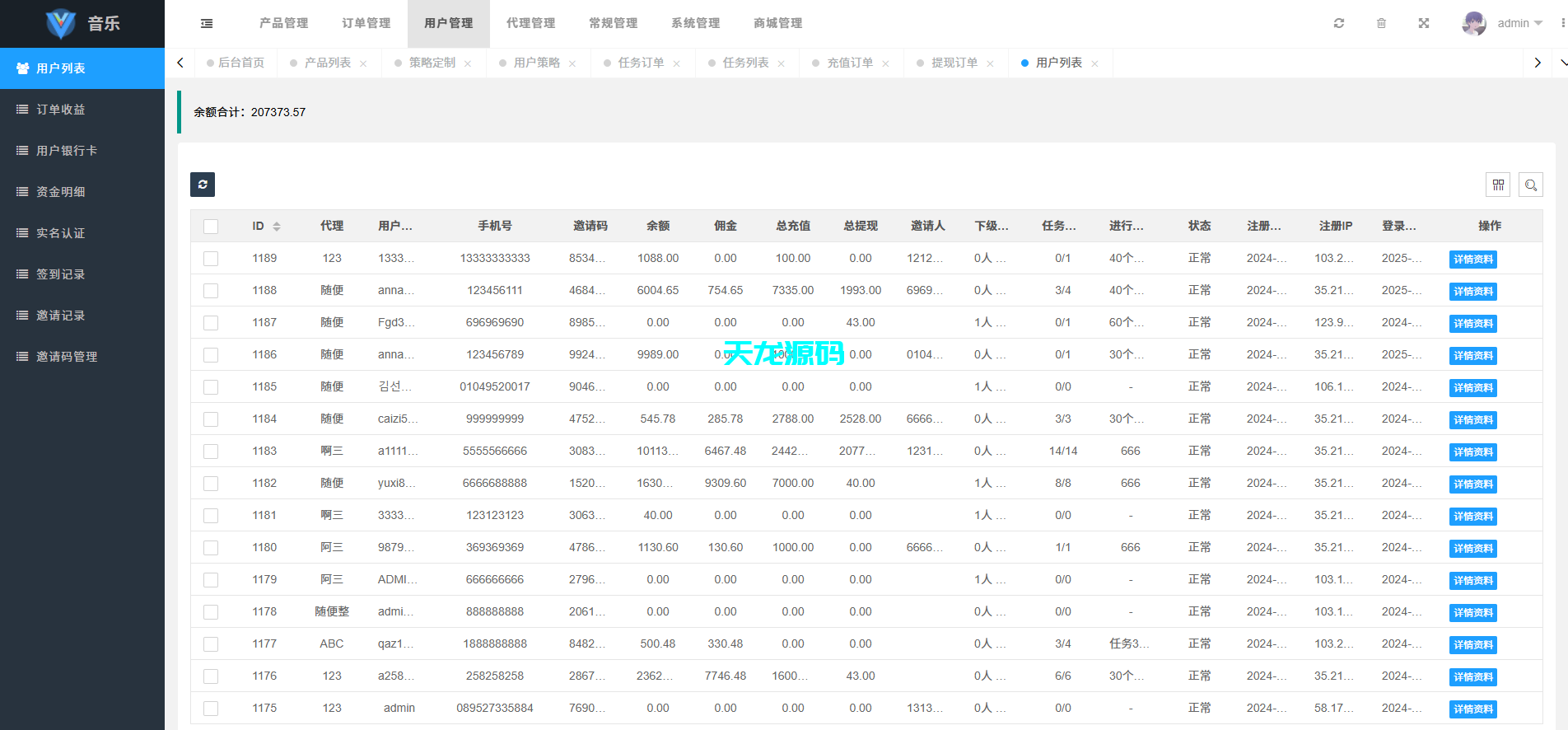The width and height of the screenshot is (1568, 730).
Task: Click the 邀请记录 sidebar list icon
Action: pos(22,316)
